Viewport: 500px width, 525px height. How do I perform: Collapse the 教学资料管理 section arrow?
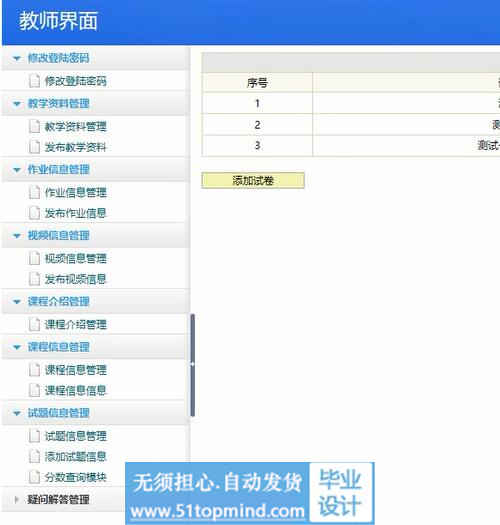16,104
